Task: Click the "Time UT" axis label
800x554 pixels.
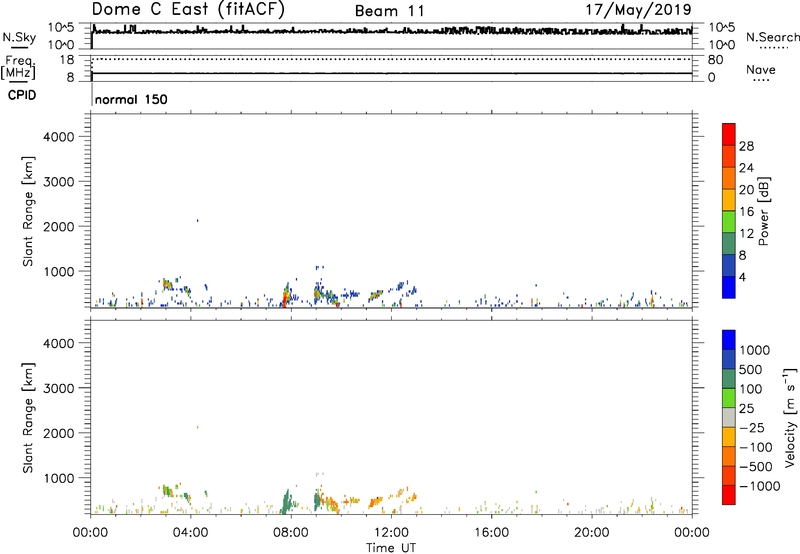Action: click(391, 548)
